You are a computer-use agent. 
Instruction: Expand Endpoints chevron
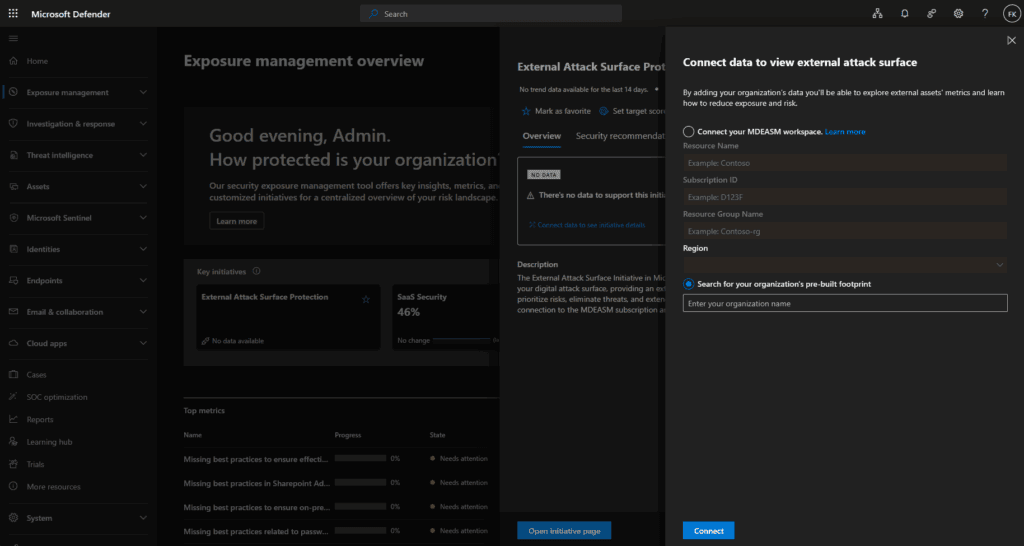[143, 280]
